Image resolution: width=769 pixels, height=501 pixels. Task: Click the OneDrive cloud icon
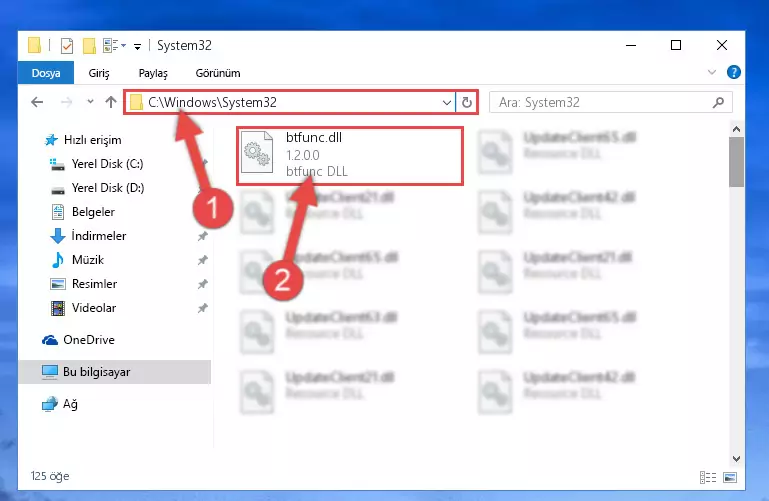tap(50, 340)
